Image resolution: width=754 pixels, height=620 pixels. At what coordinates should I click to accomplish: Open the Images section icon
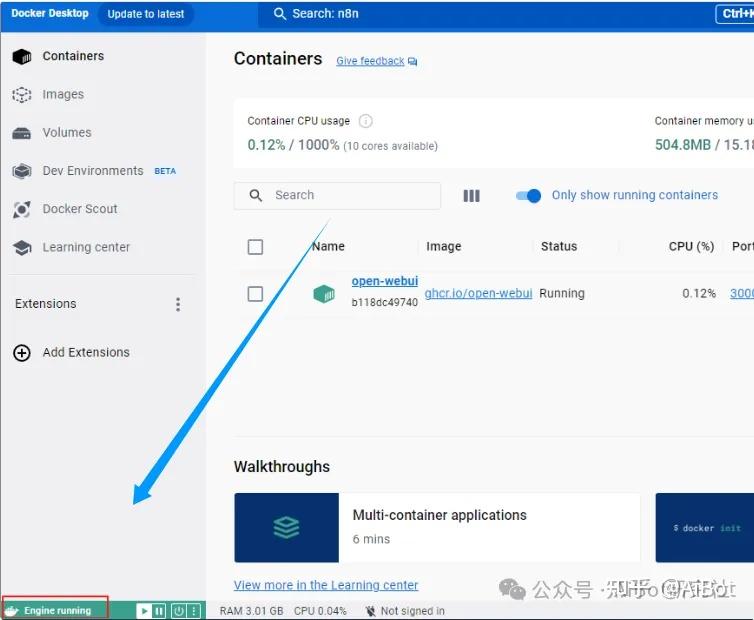click(22, 95)
